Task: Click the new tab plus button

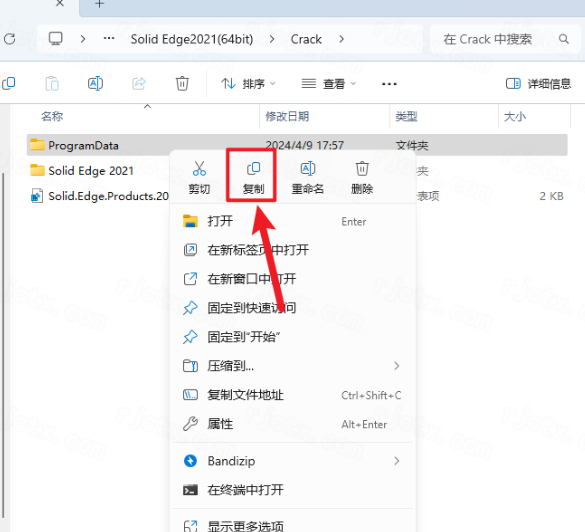Action: coord(99,4)
